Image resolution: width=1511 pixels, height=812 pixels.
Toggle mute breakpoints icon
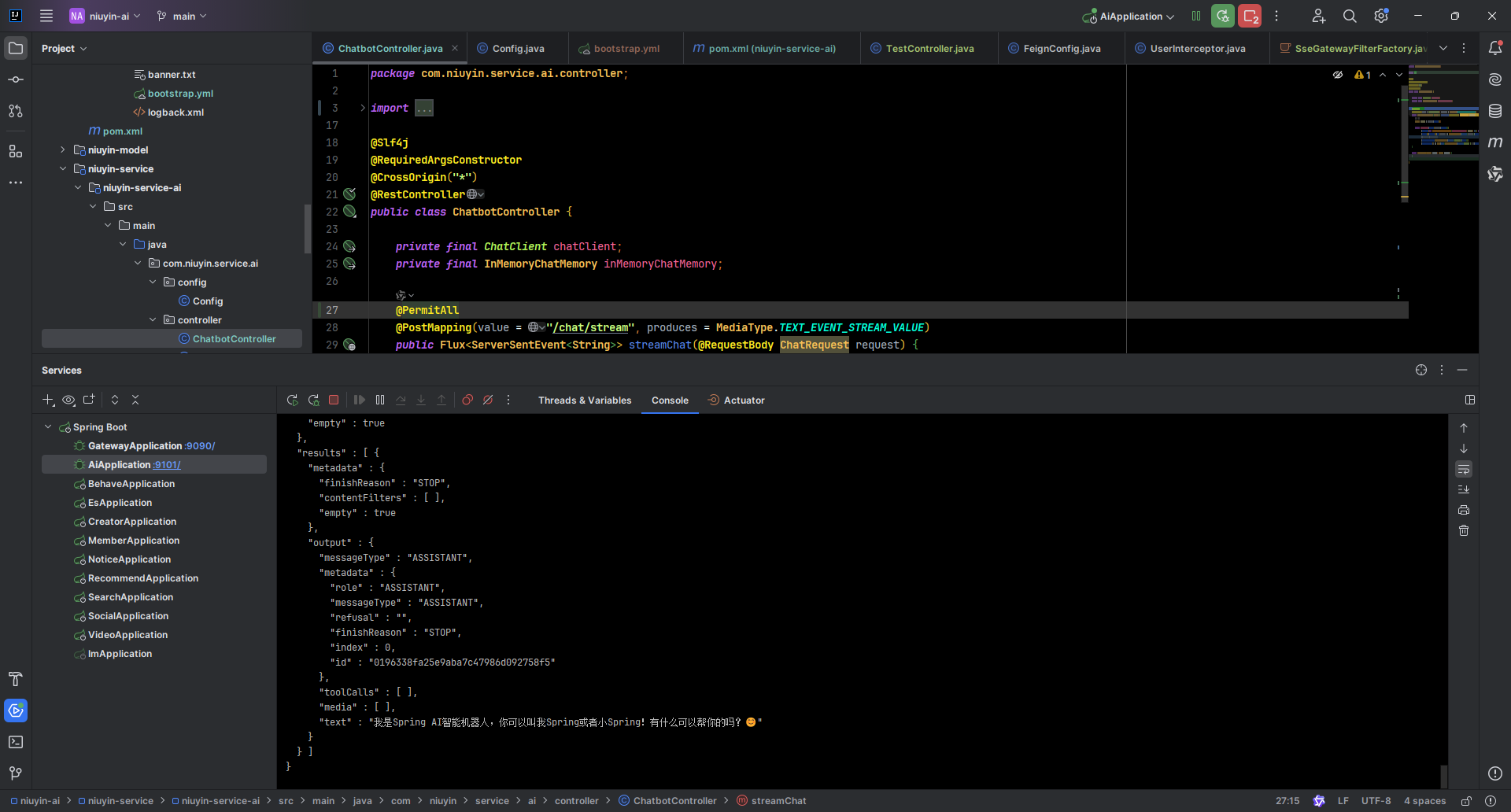[488, 400]
